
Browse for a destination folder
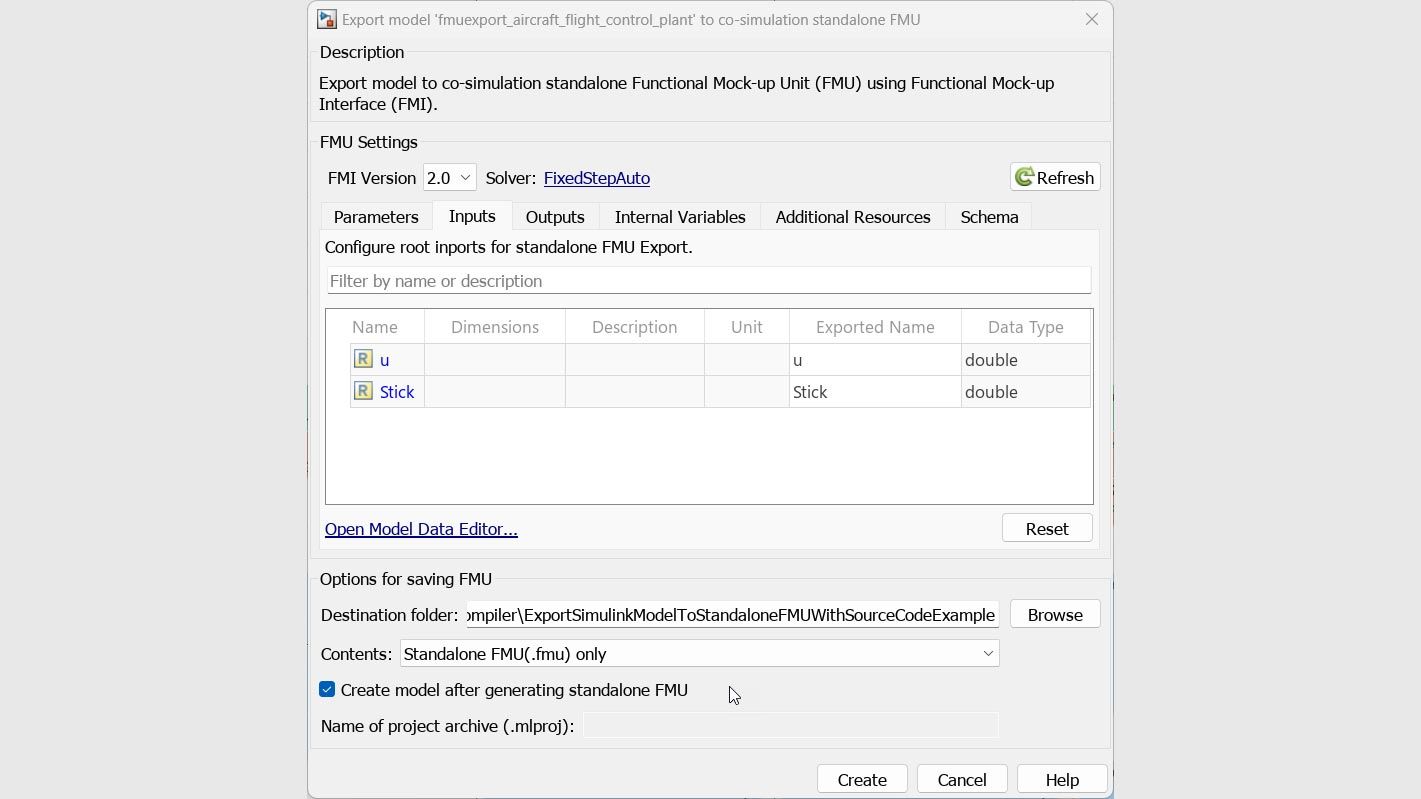(x=1054, y=614)
